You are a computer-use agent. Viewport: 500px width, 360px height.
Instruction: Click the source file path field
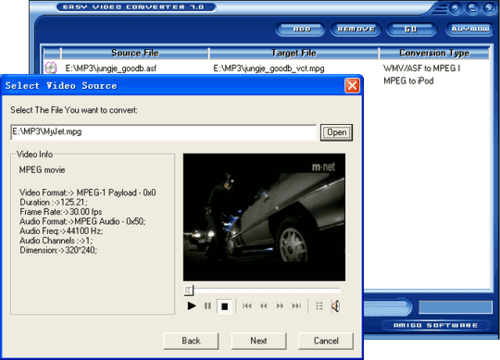coord(163,132)
